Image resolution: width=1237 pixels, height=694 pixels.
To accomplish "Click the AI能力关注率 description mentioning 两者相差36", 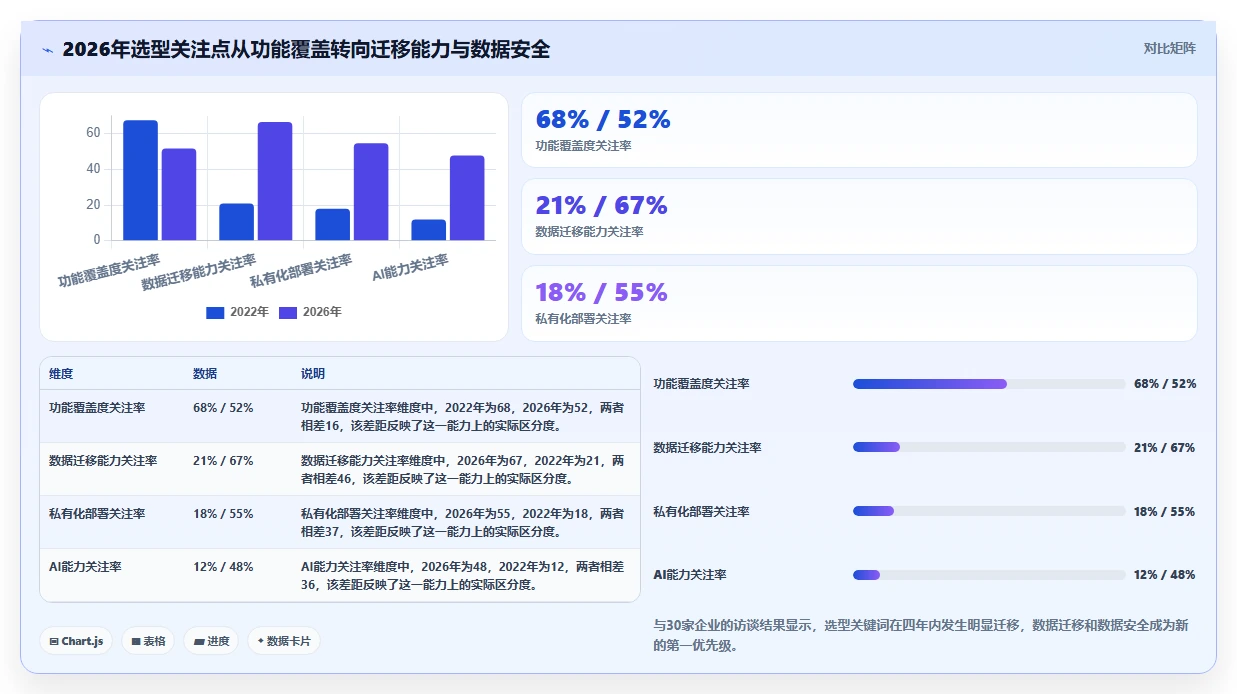I will [462, 575].
